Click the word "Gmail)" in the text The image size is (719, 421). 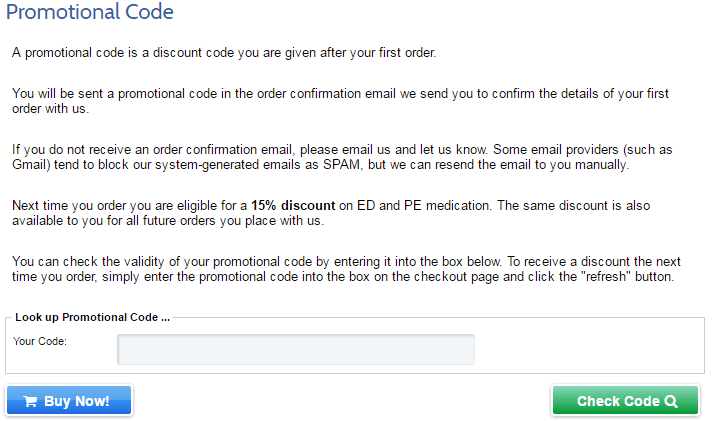[31, 165]
